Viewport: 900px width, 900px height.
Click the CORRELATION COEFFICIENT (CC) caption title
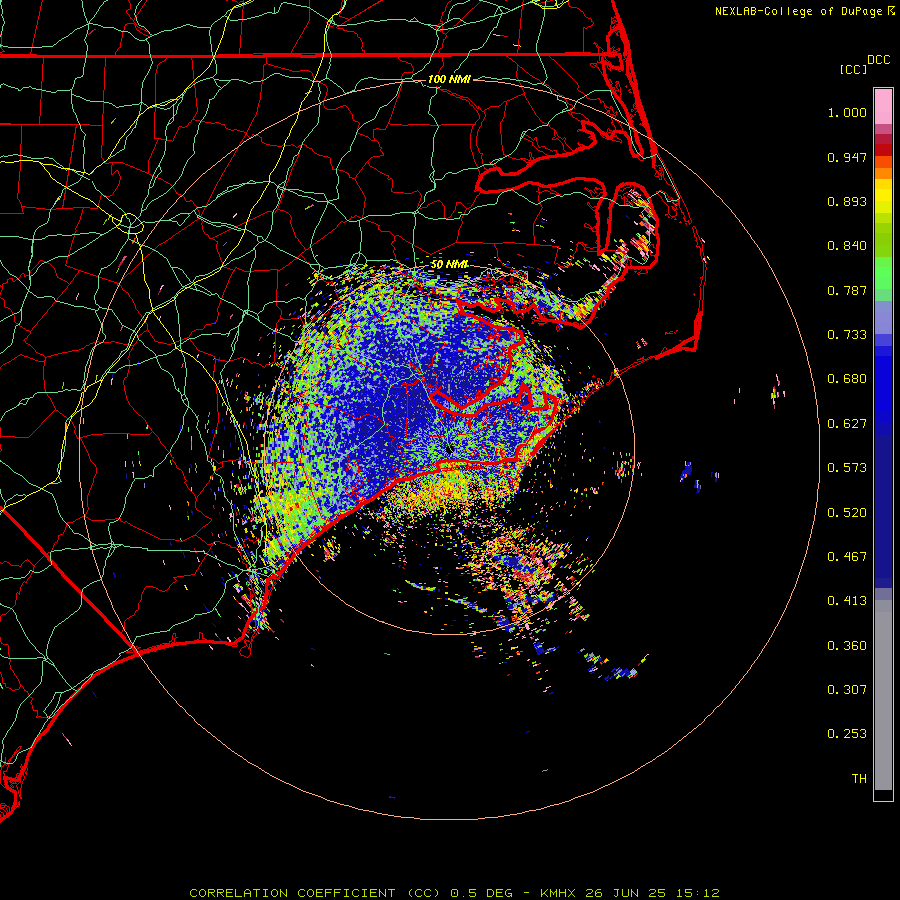point(315,893)
